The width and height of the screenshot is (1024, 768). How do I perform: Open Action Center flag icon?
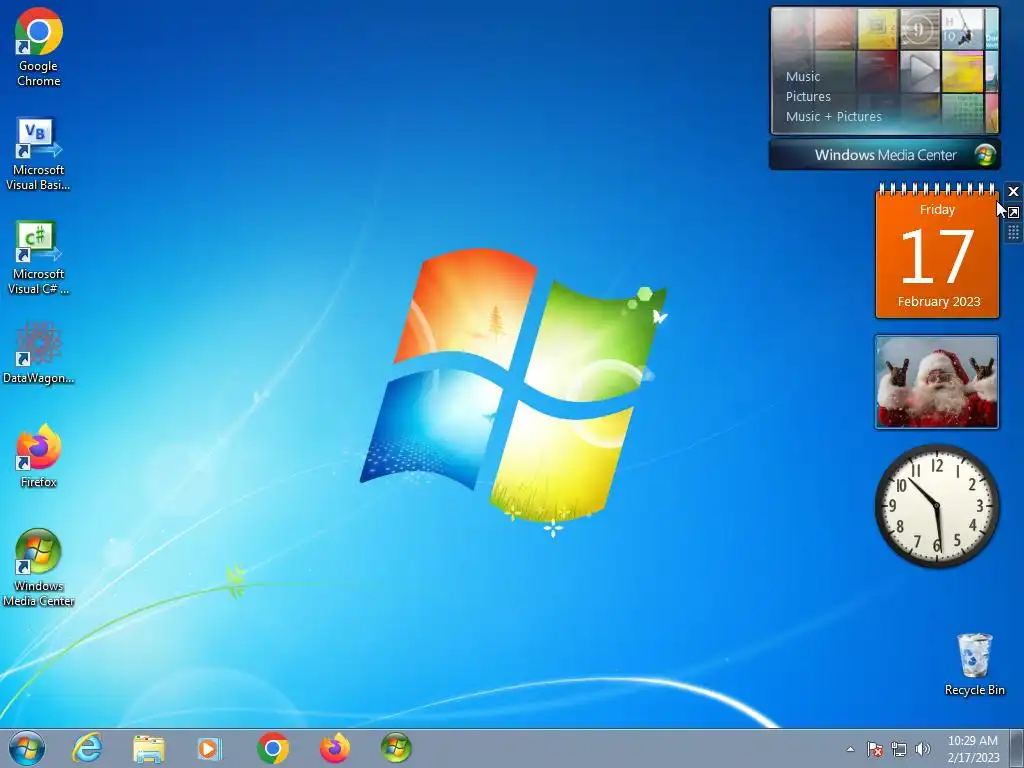[875, 749]
